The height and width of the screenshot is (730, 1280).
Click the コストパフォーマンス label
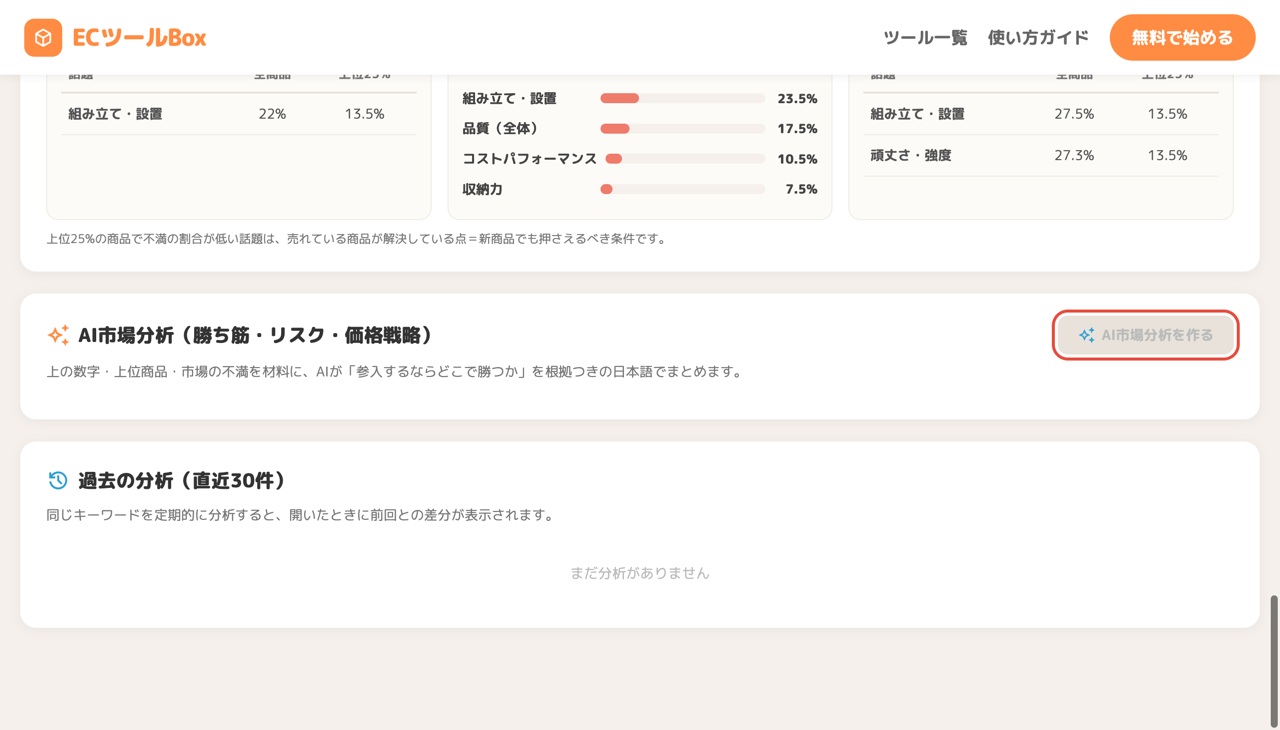[x=530, y=159]
